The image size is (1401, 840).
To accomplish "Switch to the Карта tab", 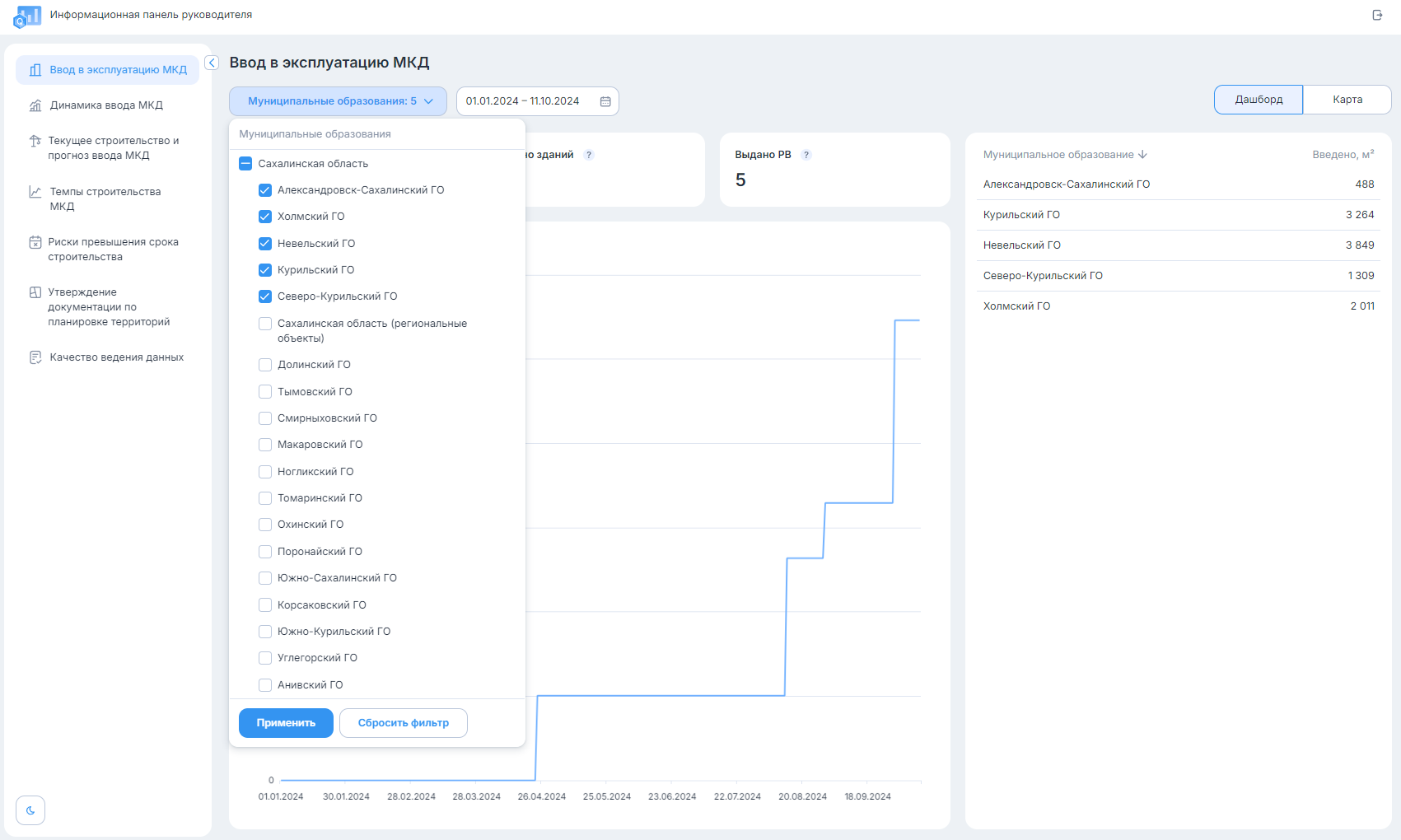I will (x=1347, y=100).
